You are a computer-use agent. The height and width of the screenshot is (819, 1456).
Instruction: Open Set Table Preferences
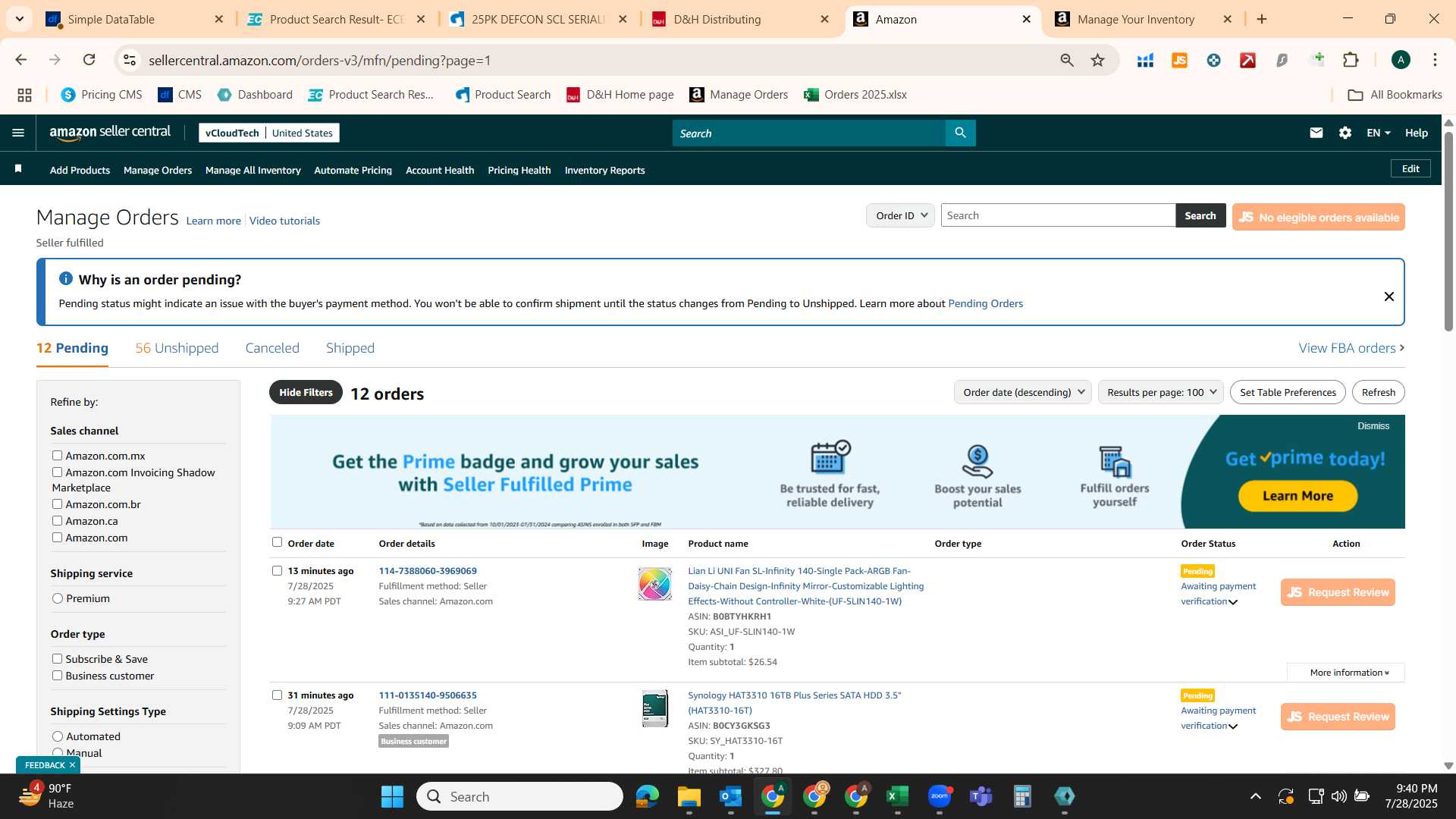(x=1288, y=392)
